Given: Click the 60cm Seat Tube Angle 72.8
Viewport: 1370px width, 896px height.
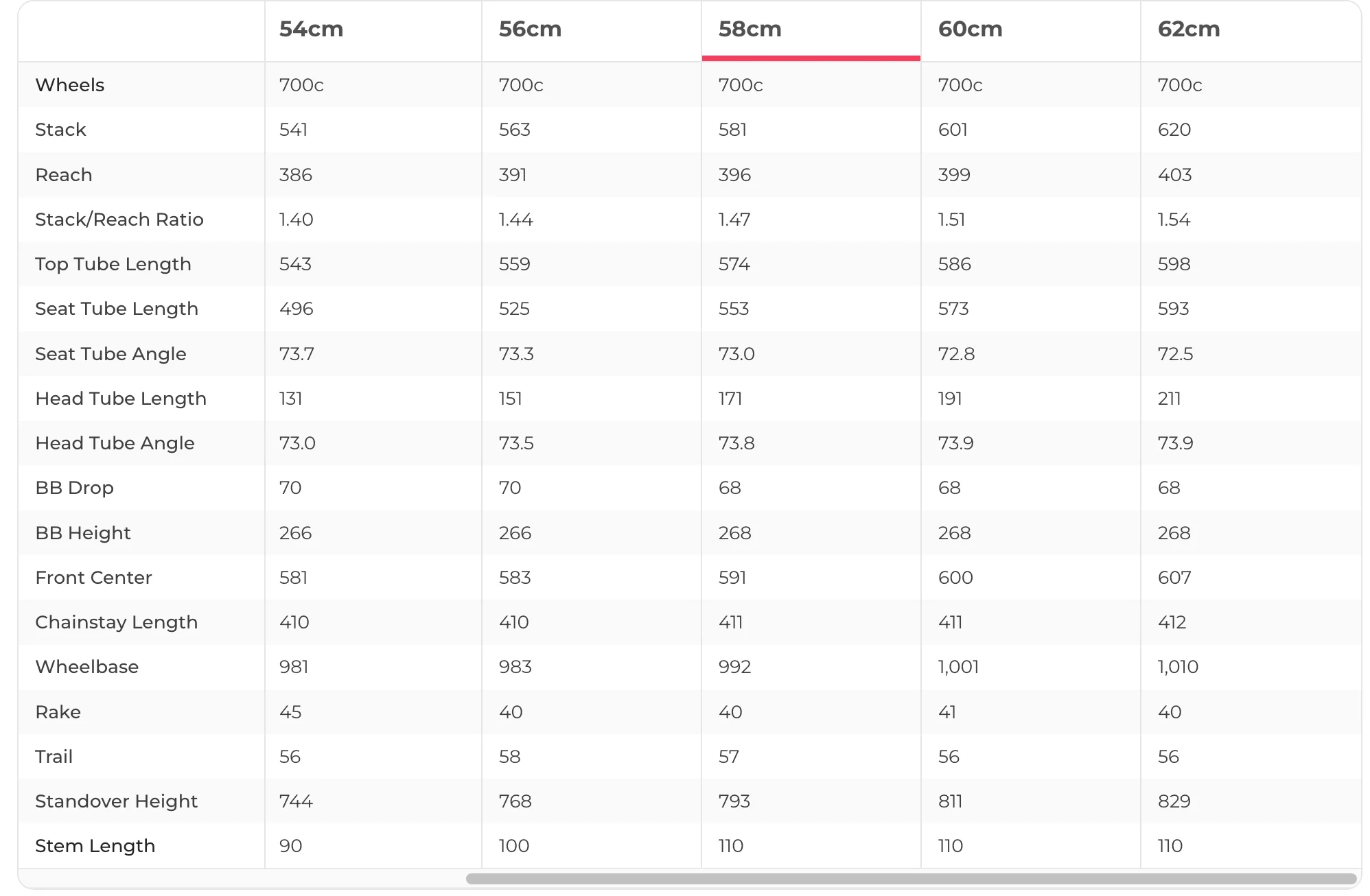Looking at the screenshot, I should [x=956, y=354].
